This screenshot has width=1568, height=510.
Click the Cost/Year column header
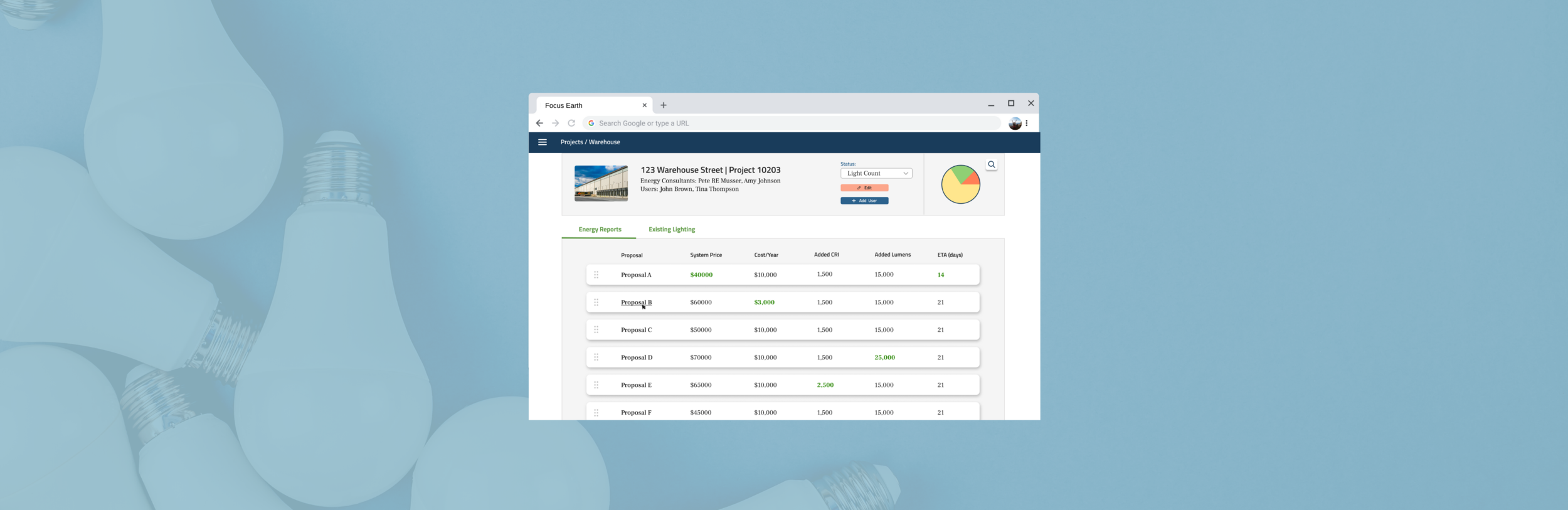(x=766, y=255)
